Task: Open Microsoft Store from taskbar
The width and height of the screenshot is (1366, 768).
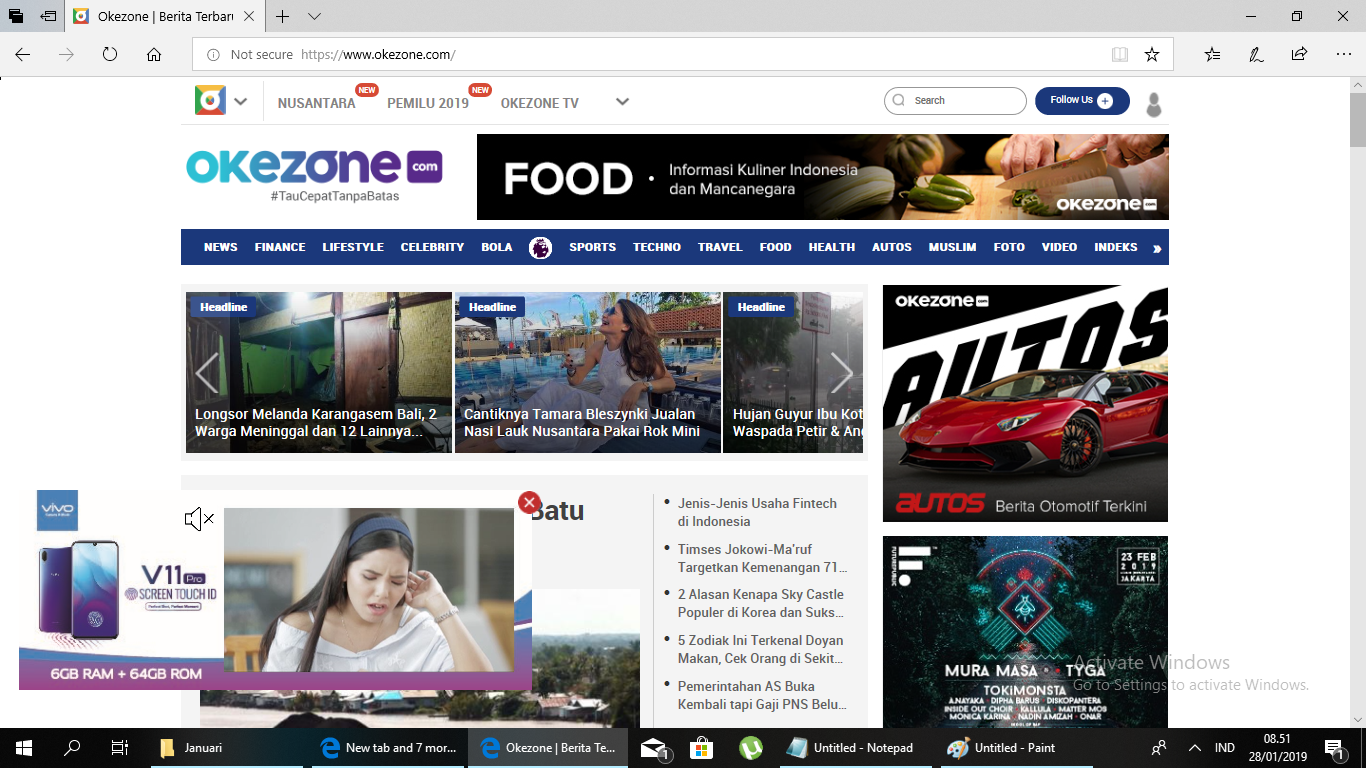Action: click(x=701, y=748)
